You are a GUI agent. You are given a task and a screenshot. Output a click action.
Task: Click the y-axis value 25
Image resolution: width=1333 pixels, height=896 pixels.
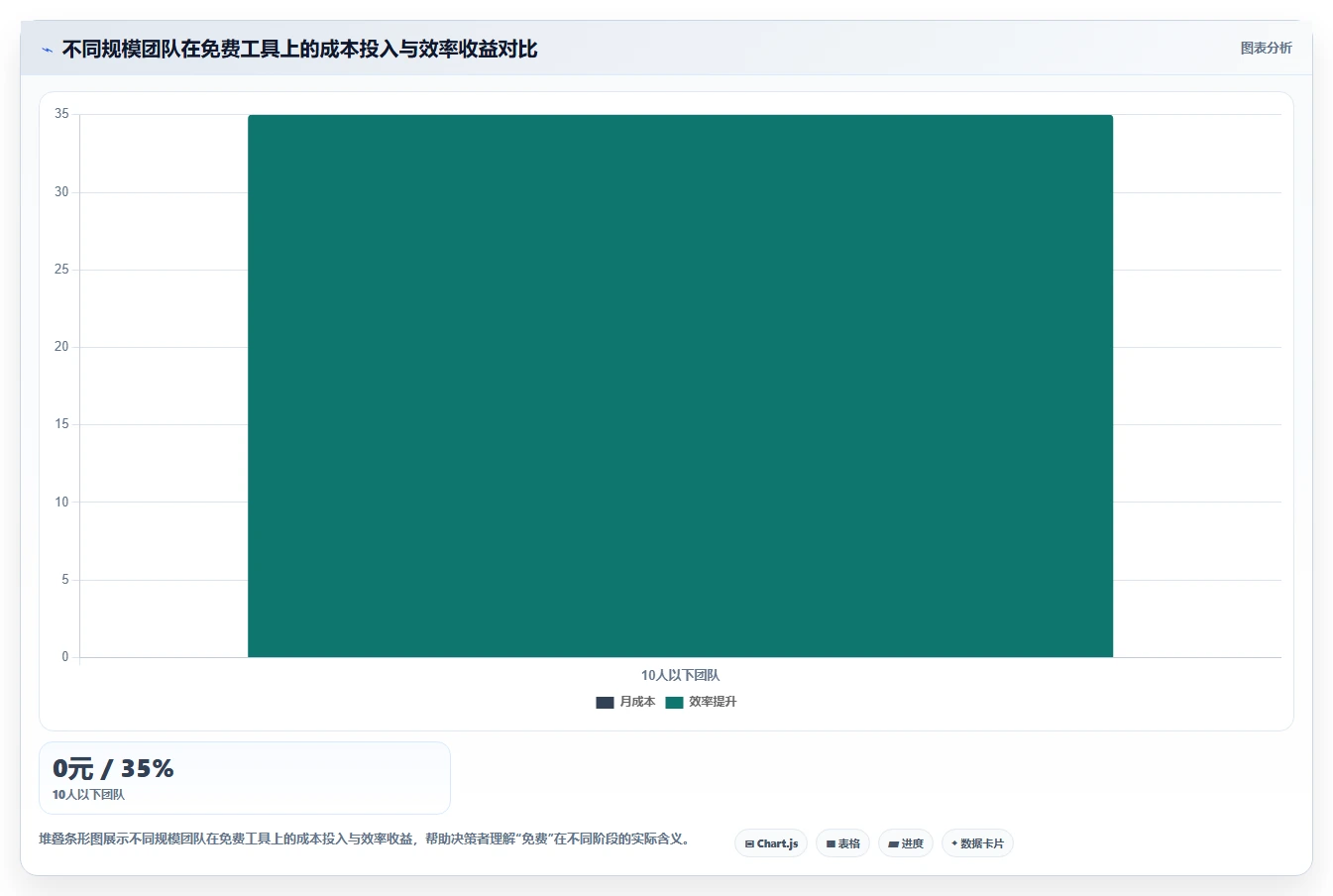[x=61, y=270]
